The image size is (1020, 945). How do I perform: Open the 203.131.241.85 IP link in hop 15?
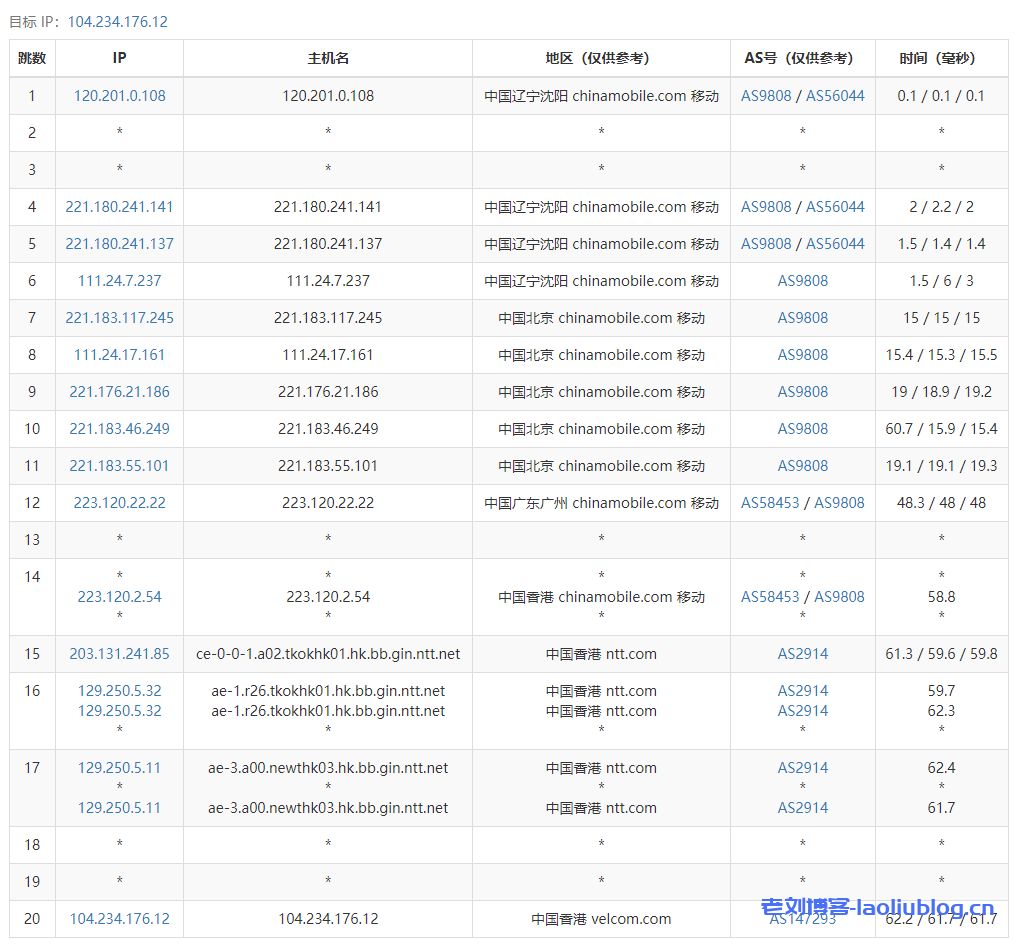point(120,654)
